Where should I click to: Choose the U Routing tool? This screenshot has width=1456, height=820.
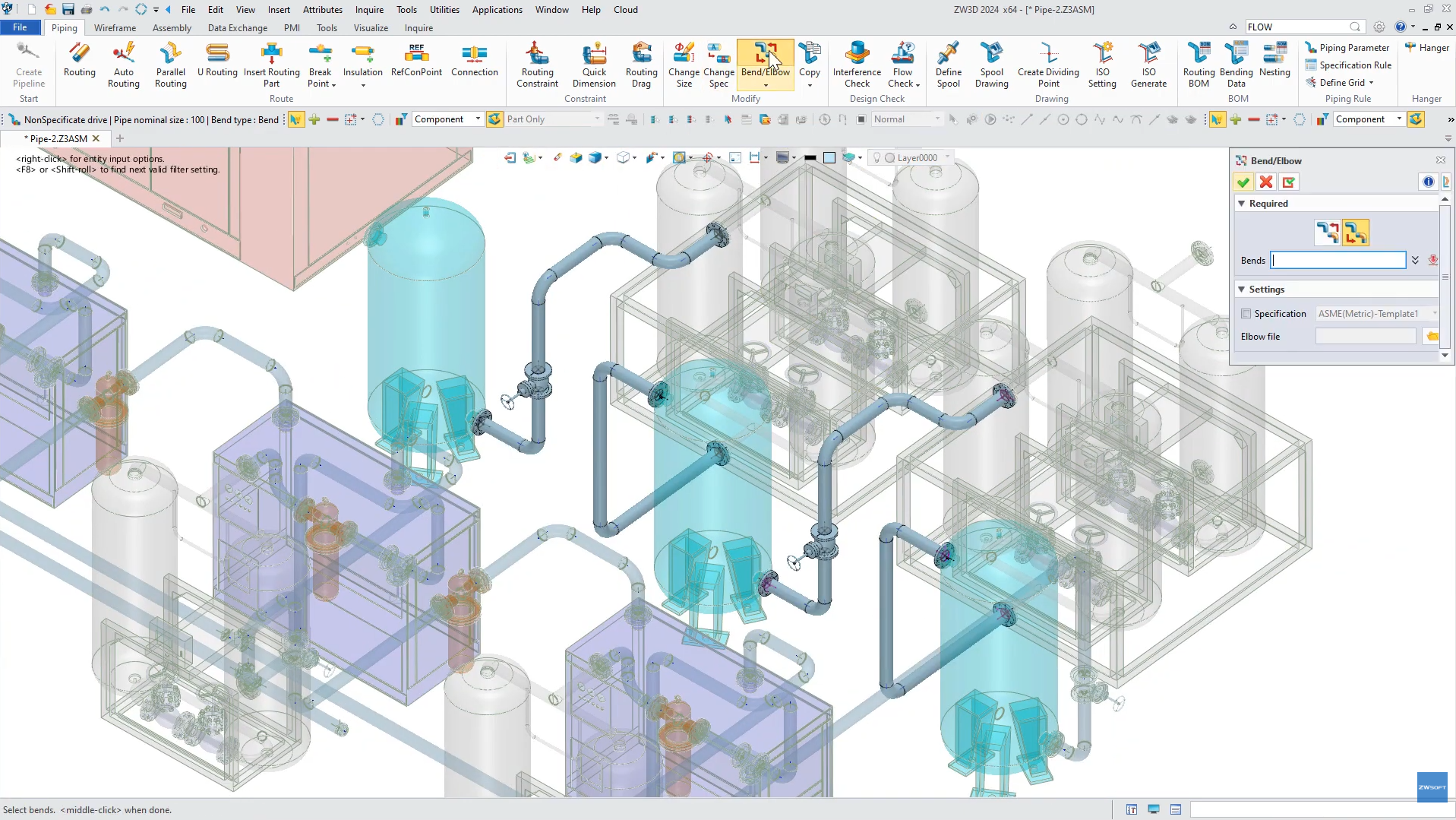[x=217, y=60]
